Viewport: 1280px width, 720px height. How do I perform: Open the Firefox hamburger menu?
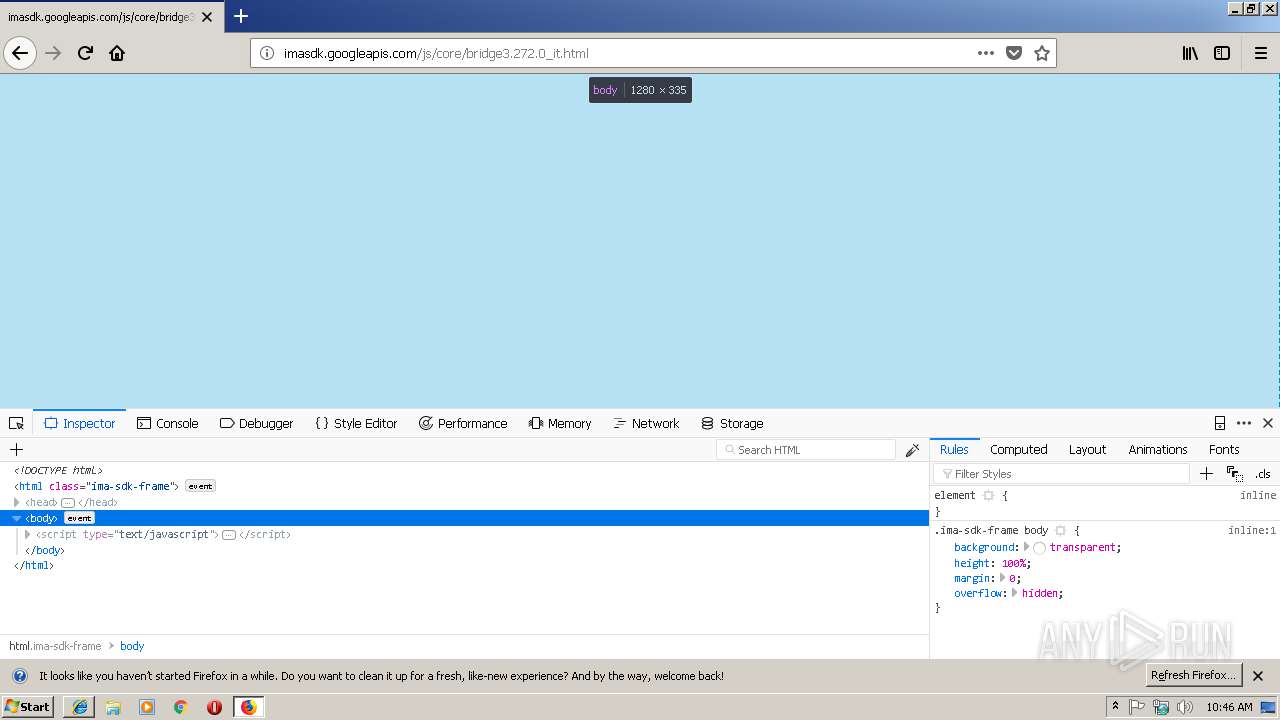click(1261, 53)
